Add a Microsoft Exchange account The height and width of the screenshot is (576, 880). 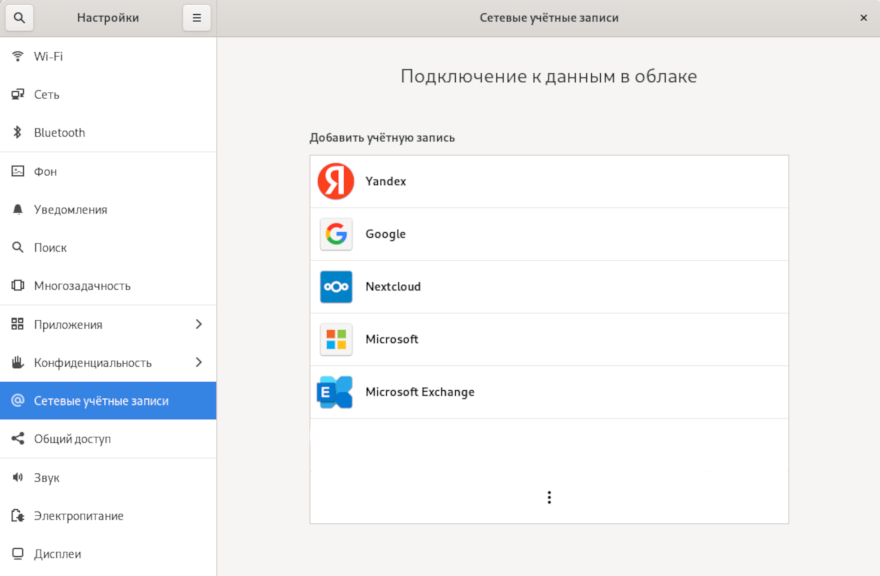pyautogui.click(x=420, y=392)
